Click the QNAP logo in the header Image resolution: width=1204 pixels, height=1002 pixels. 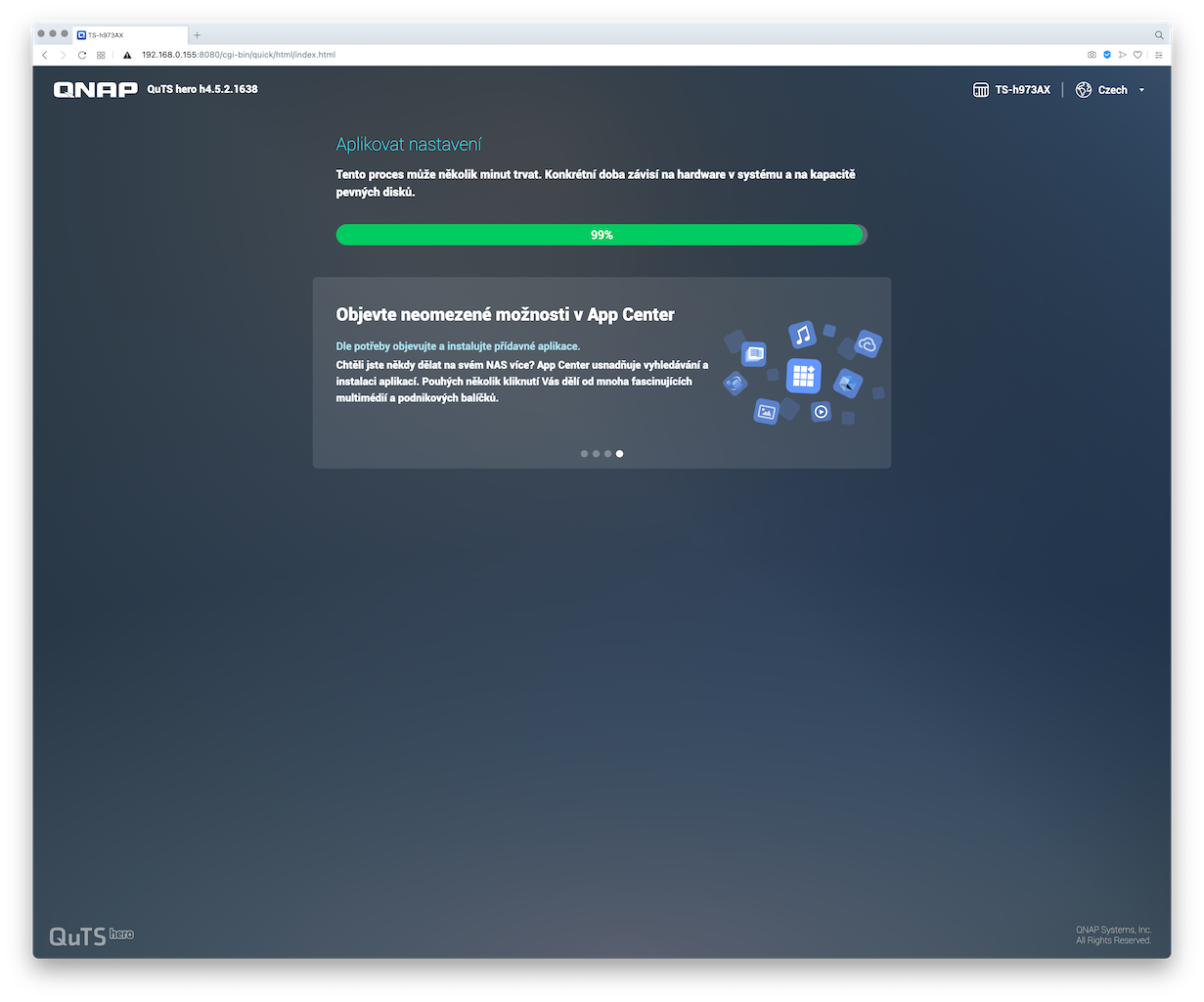(95, 90)
